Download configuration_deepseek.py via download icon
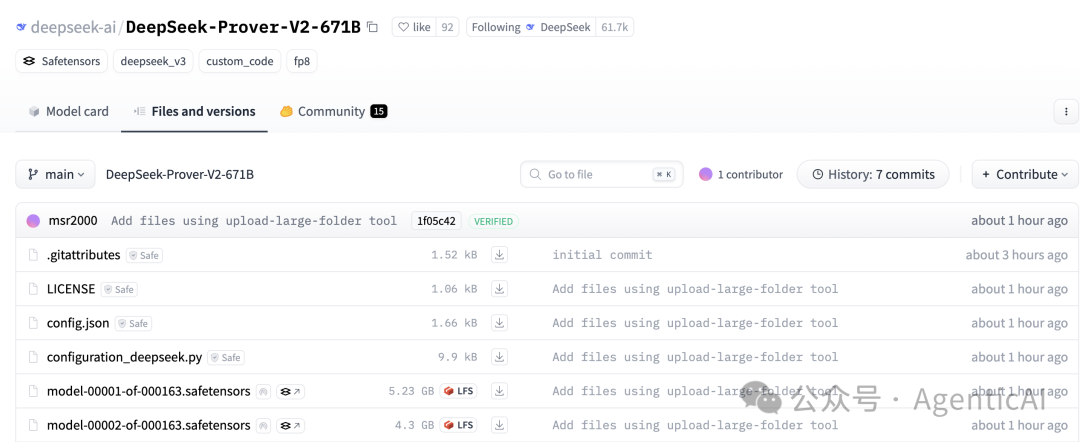 click(499, 357)
